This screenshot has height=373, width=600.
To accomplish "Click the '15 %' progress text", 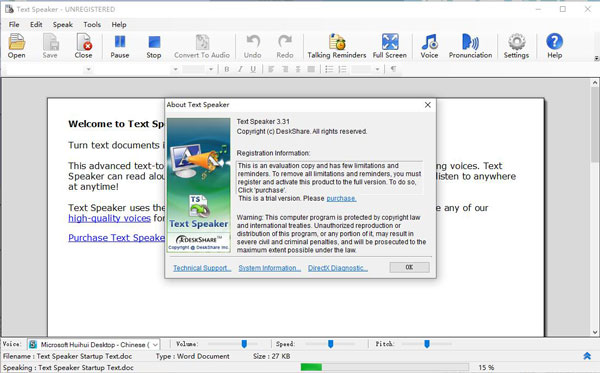I will pyautogui.click(x=486, y=367).
